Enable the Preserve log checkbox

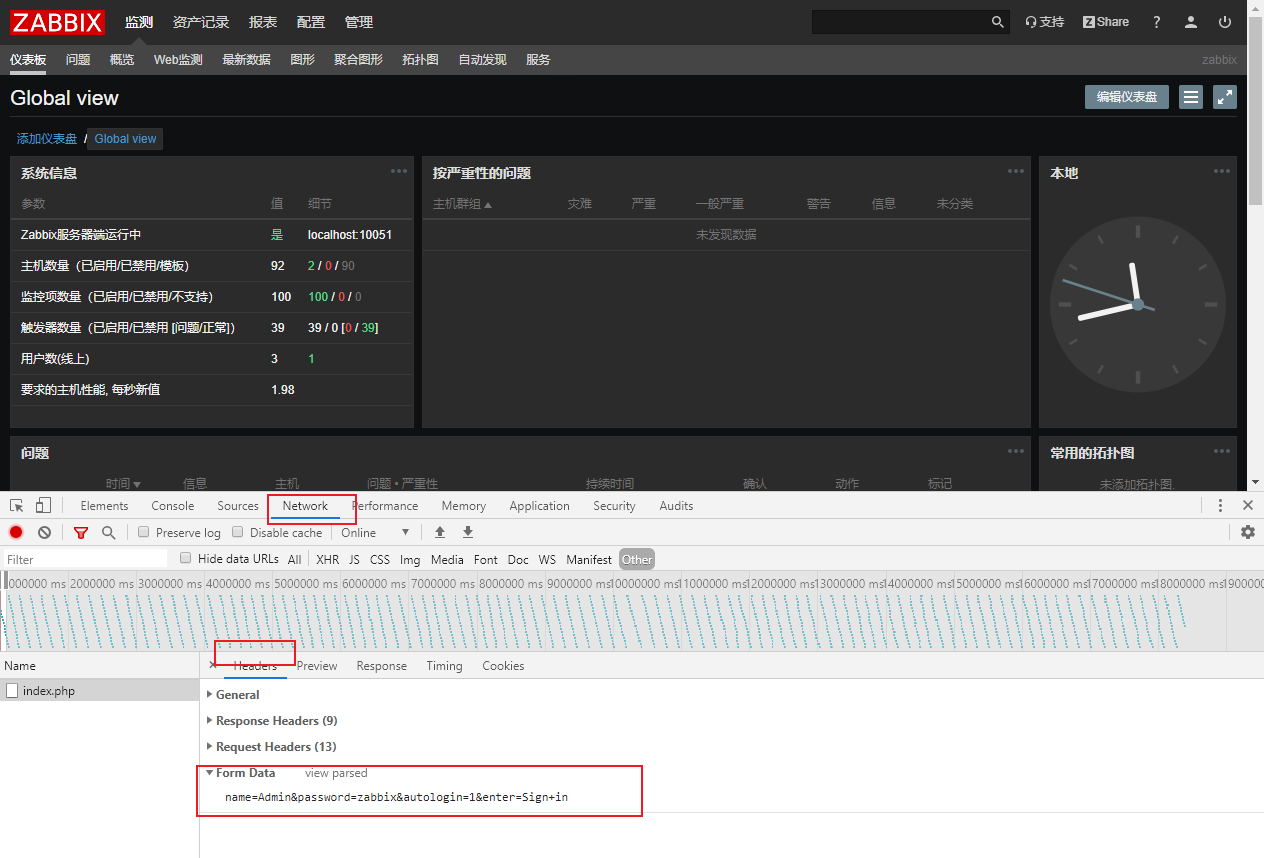pos(142,532)
